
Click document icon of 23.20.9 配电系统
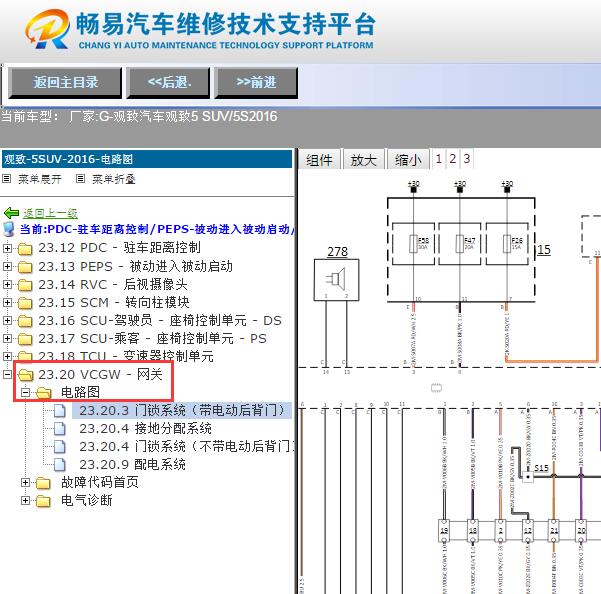[x=59, y=464]
